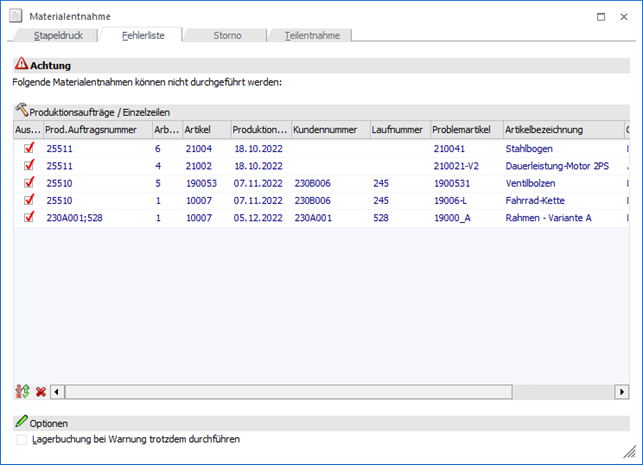Click the red X delete icon
Image resolution: width=643 pixels, height=465 pixels.
coord(41,391)
